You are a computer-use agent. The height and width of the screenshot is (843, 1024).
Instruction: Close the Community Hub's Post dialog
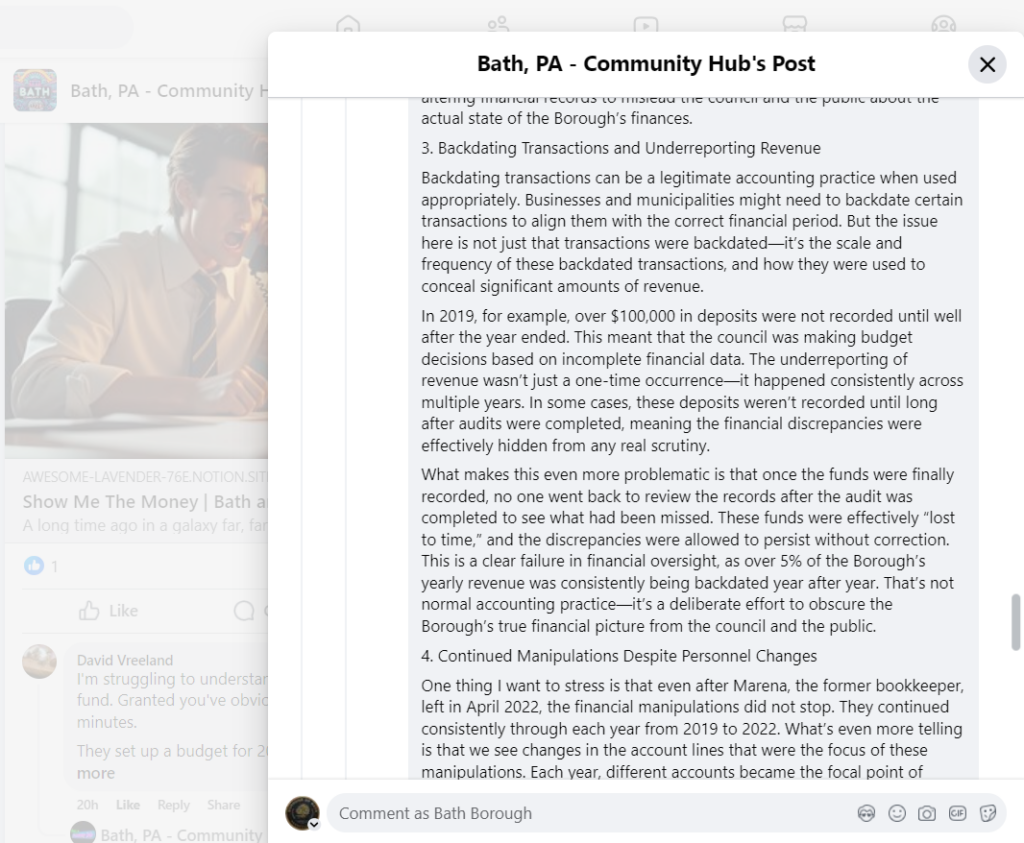point(987,65)
